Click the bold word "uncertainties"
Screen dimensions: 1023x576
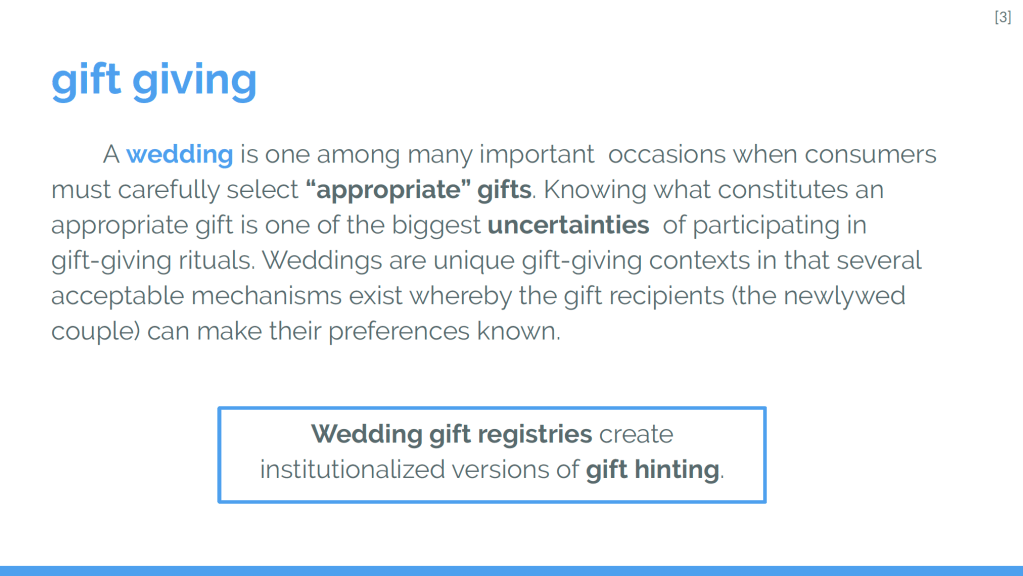point(568,225)
